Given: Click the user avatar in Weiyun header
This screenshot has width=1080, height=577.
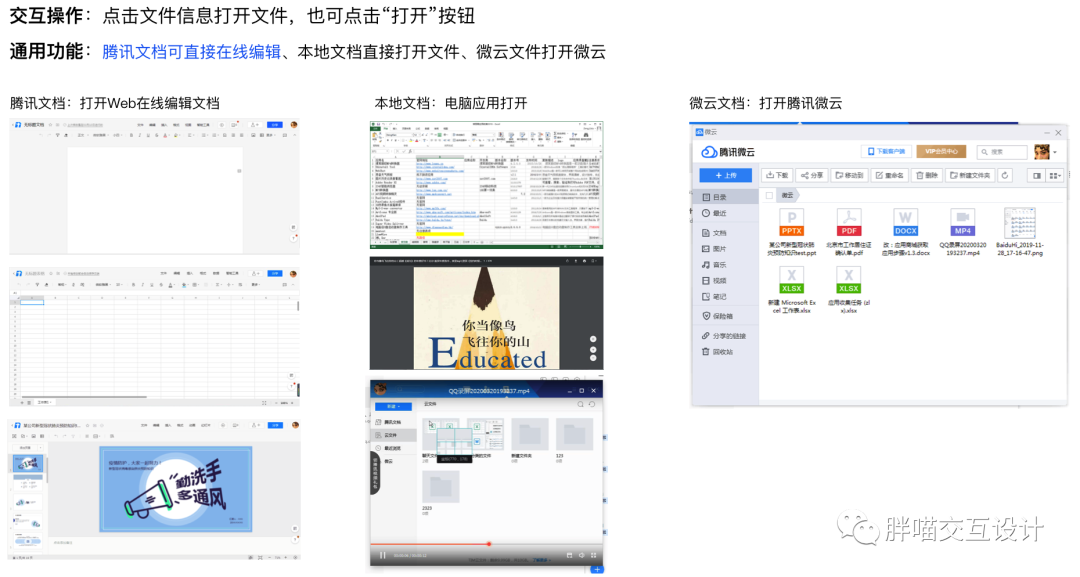Looking at the screenshot, I should (x=1041, y=151).
